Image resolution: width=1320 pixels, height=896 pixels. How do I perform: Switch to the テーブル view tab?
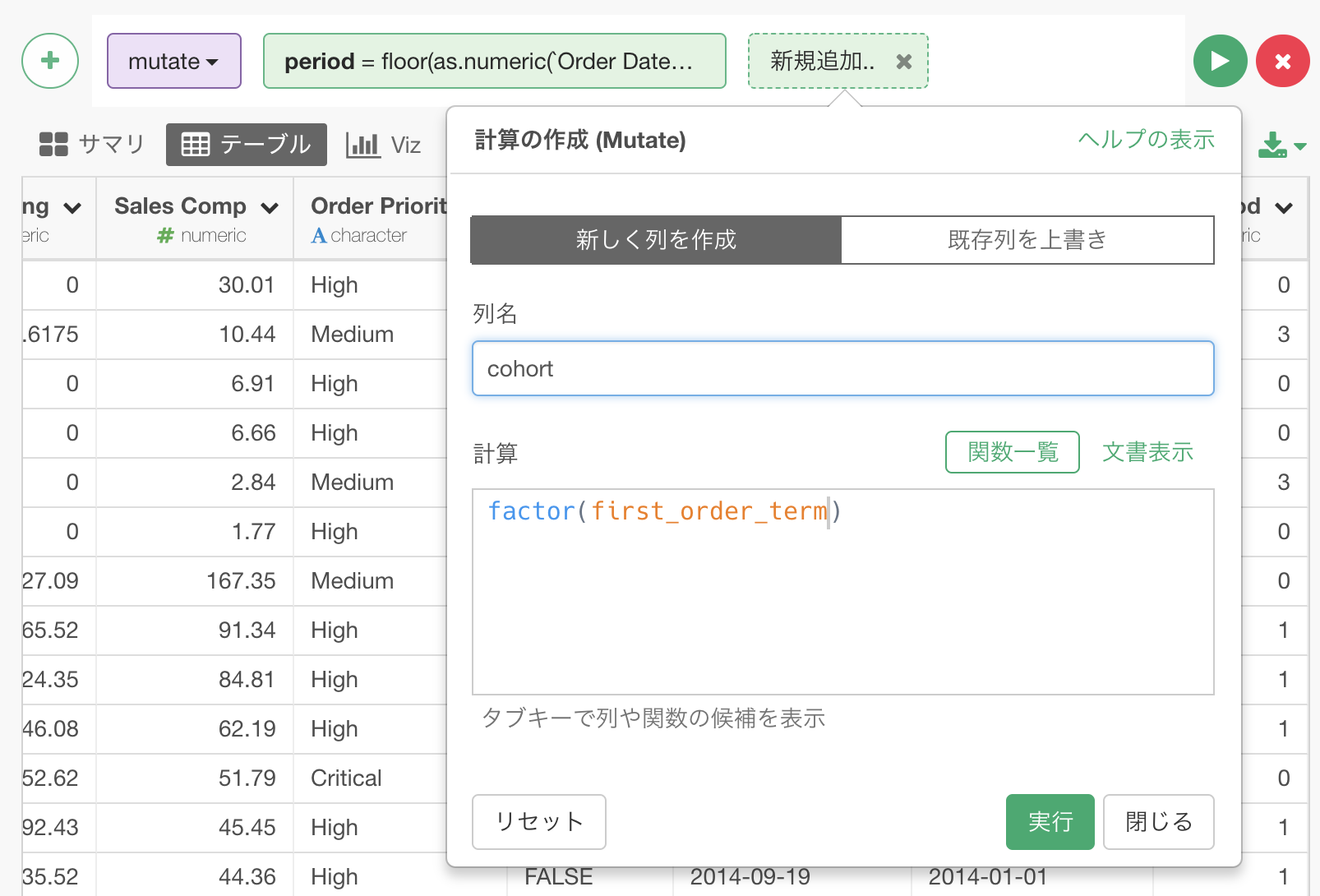pos(247,145)
